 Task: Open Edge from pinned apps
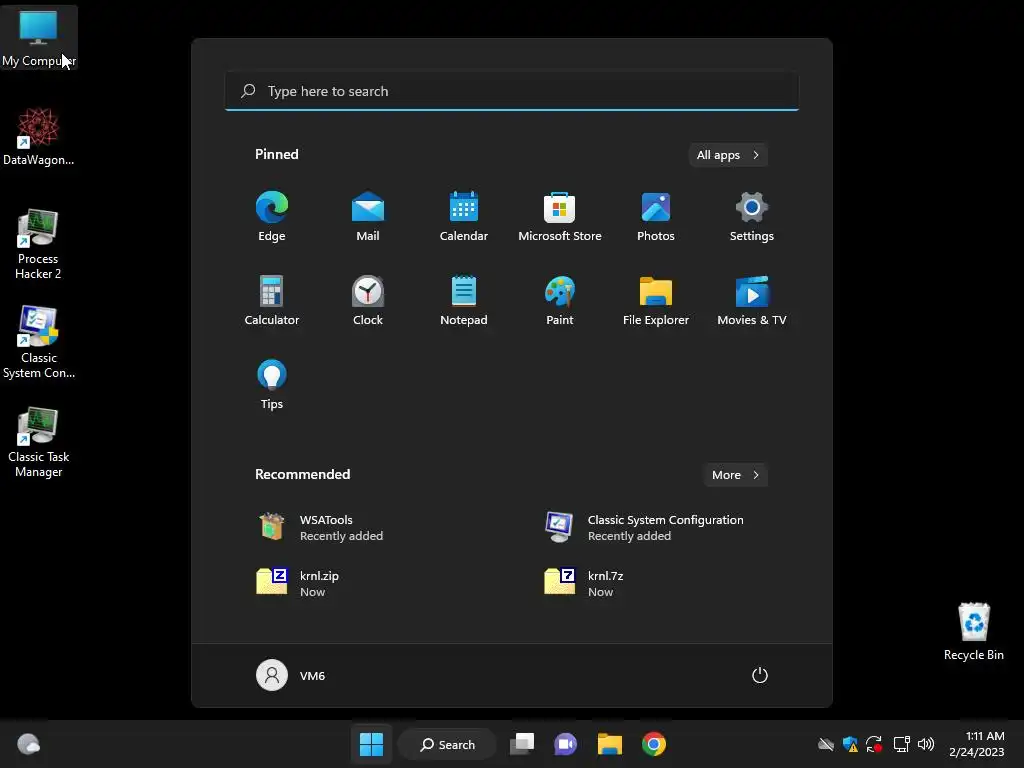pyautogui.click(x=272, y=217)
